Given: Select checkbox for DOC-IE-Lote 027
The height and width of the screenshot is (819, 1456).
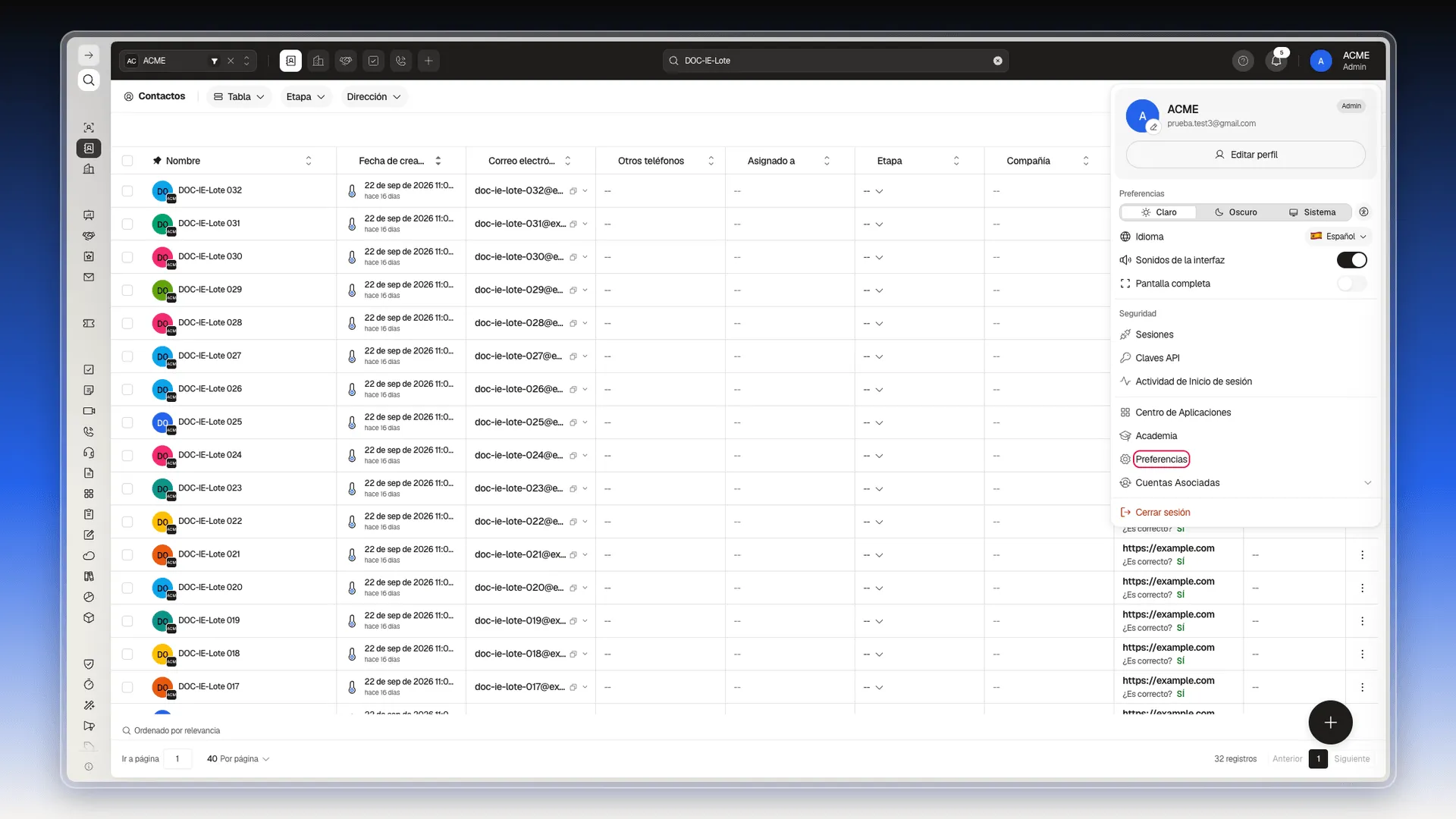Looking at the screenshot, I should click(127, 356).
